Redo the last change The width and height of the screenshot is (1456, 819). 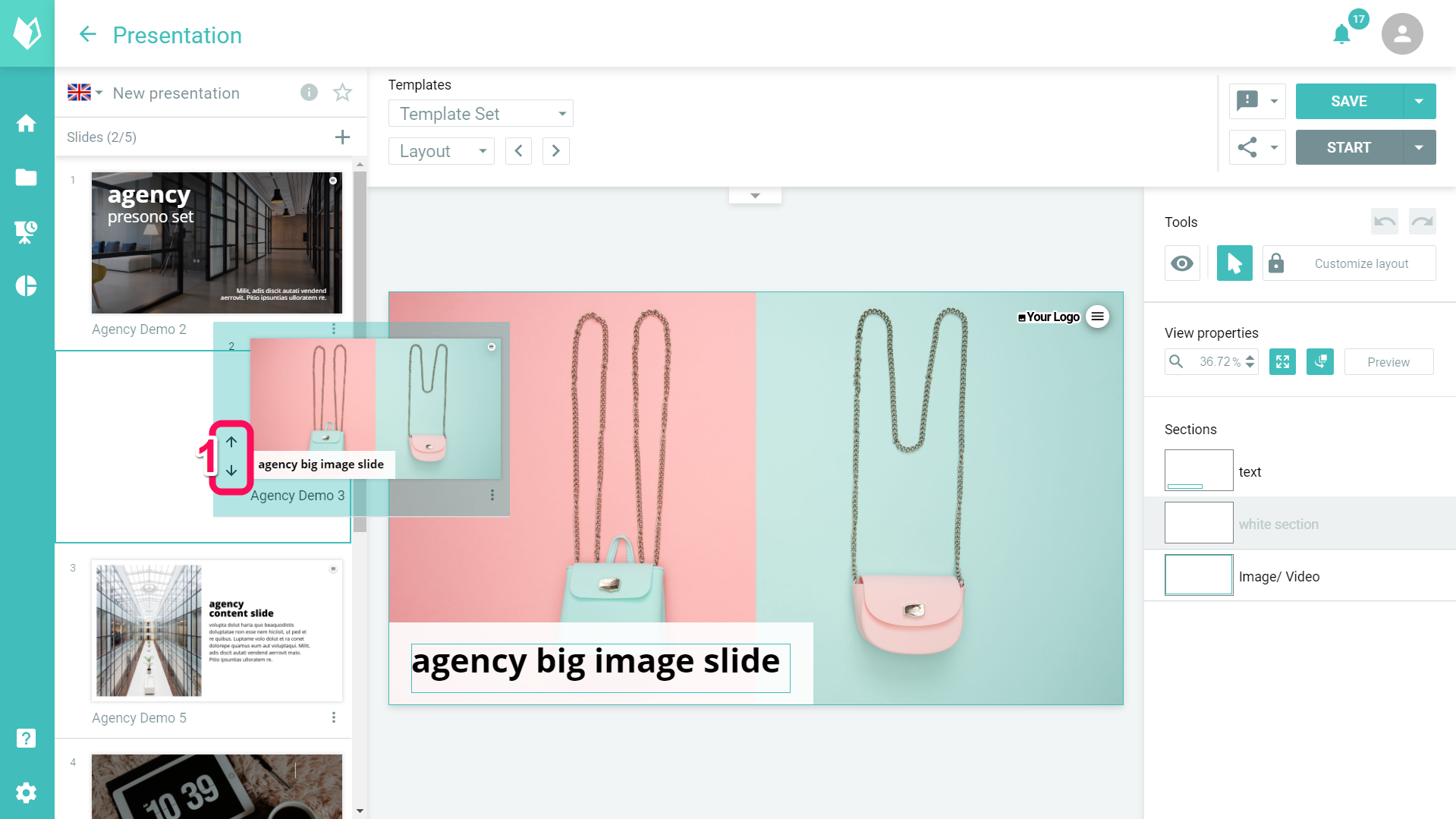[1422, 221]
